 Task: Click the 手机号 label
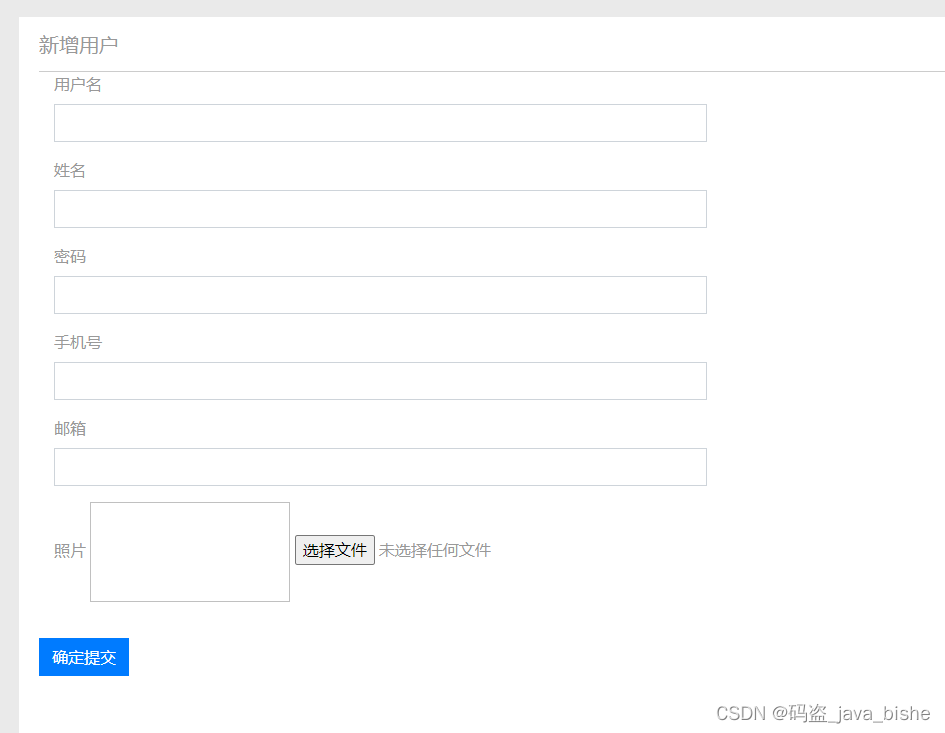(x=78, y=342)
